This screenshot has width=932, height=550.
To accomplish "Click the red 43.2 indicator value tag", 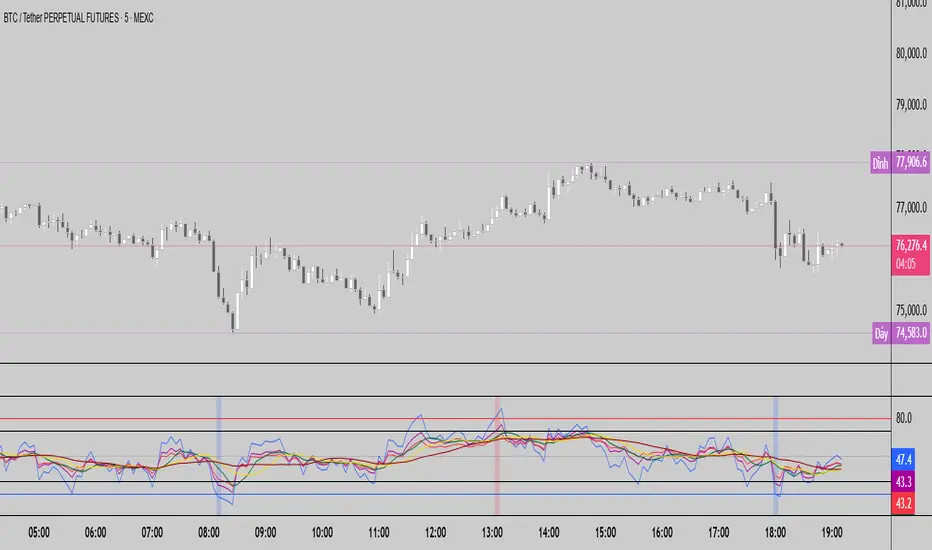I will coord(903,504).
